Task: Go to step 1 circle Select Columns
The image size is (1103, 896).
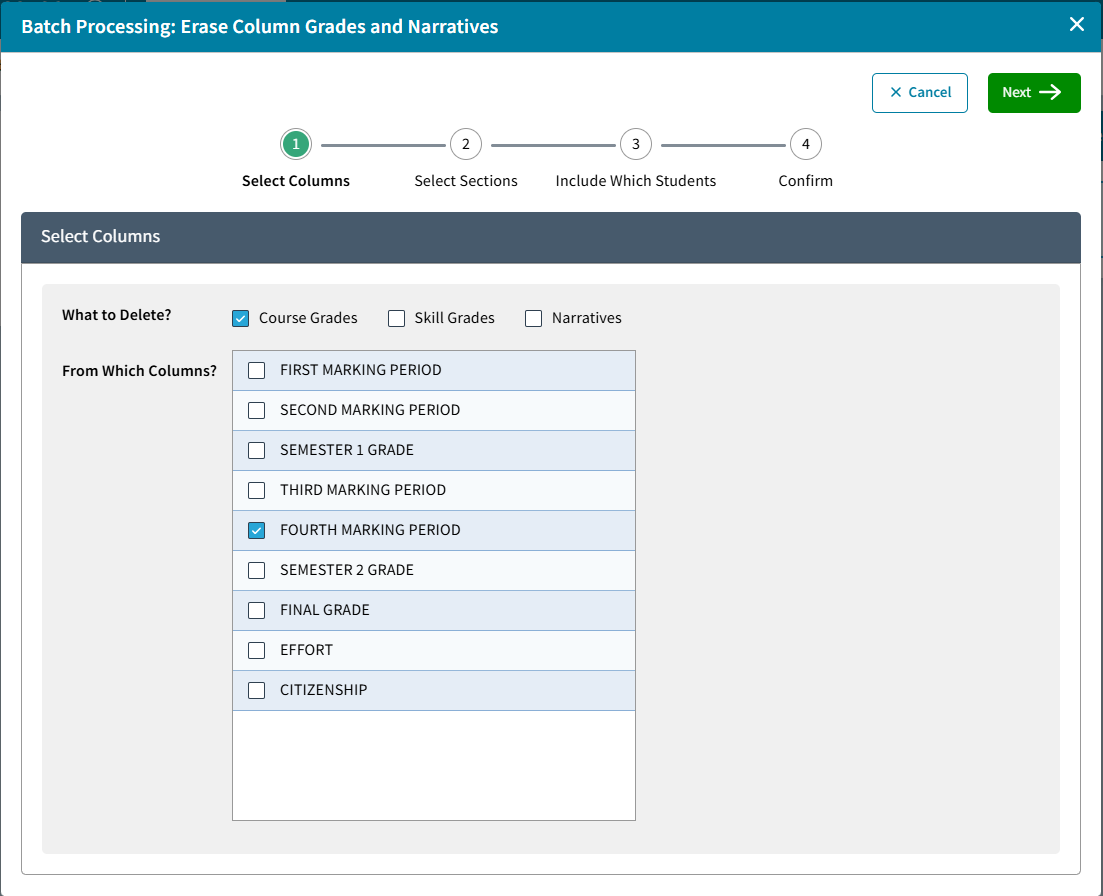Action: [295, 144]
